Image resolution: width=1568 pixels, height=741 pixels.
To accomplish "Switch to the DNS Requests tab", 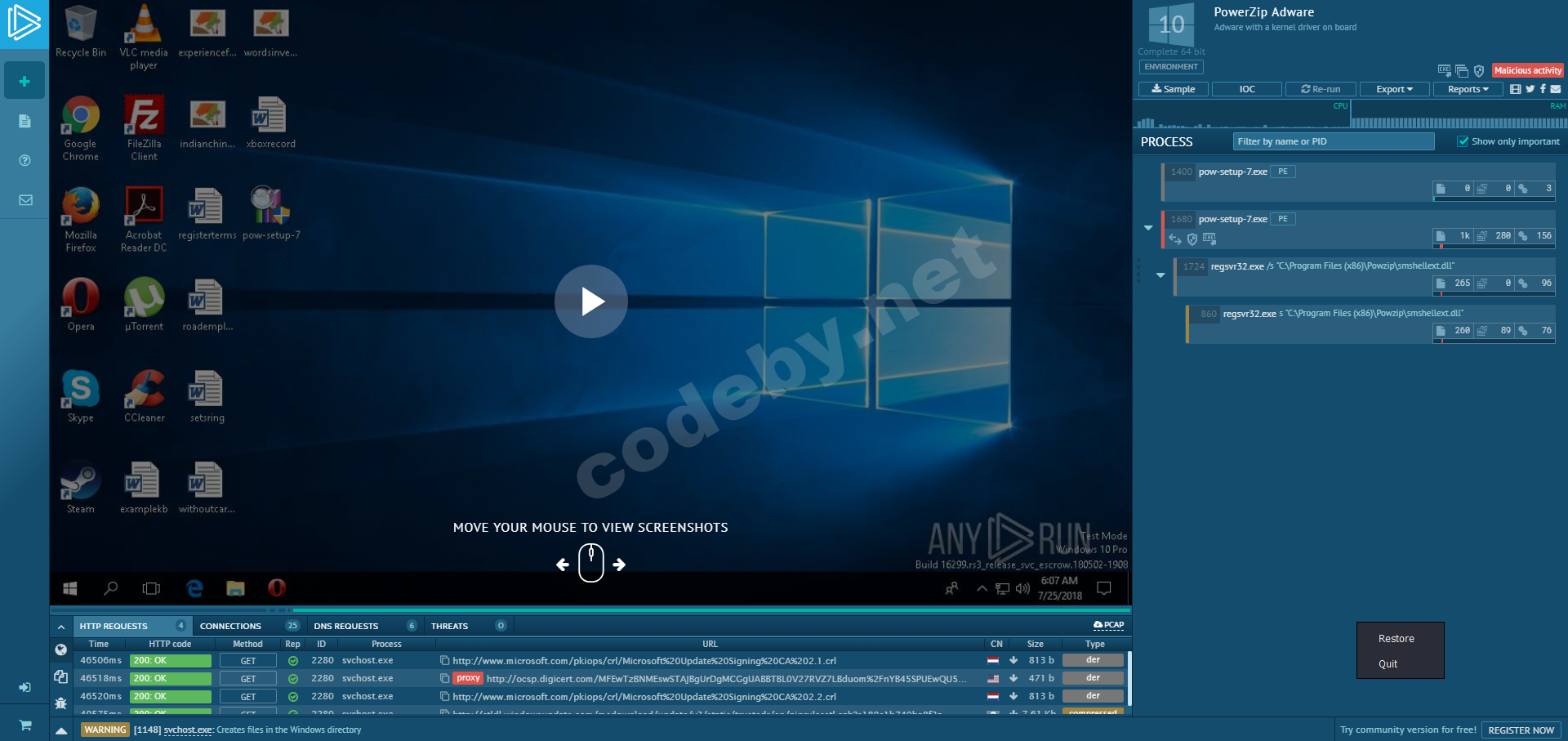I will (365, 626).
